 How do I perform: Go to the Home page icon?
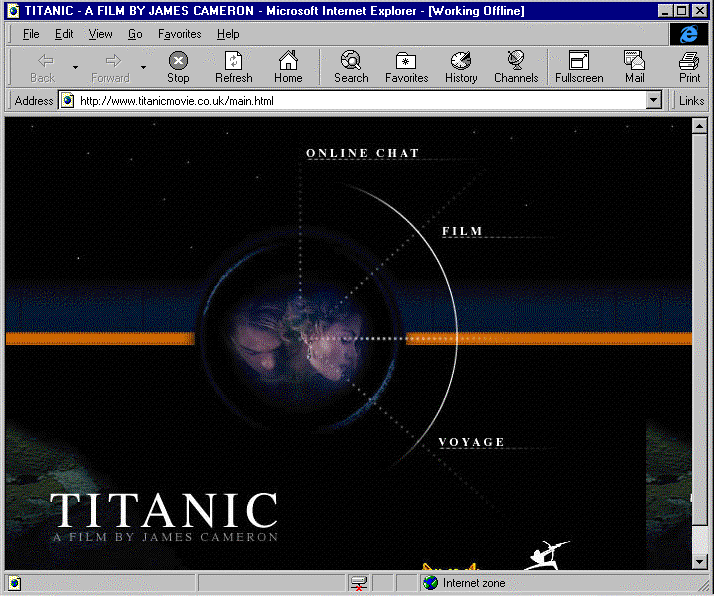click(288, 67)
